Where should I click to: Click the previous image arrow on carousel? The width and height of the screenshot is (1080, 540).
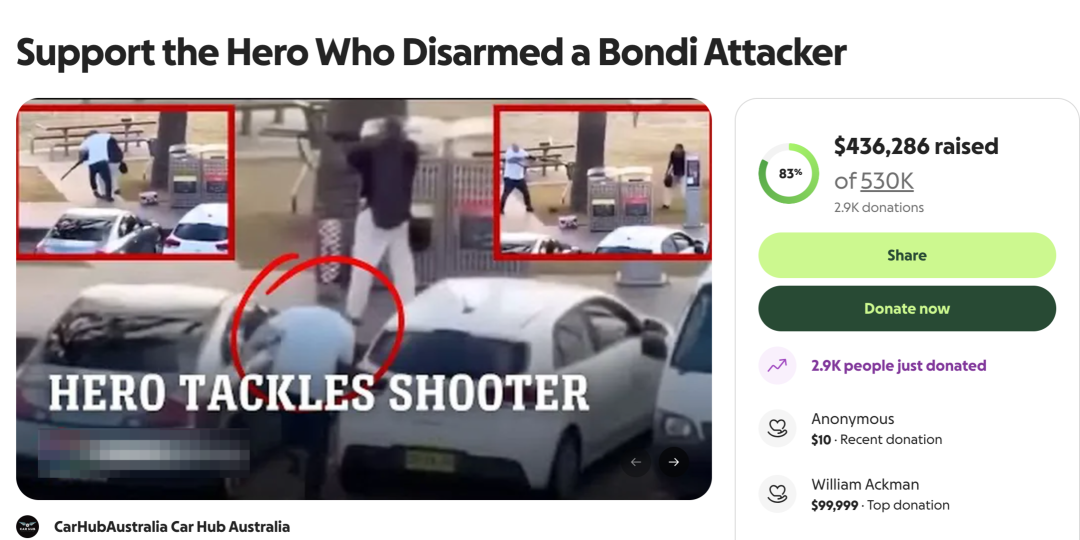pos(636,462)
